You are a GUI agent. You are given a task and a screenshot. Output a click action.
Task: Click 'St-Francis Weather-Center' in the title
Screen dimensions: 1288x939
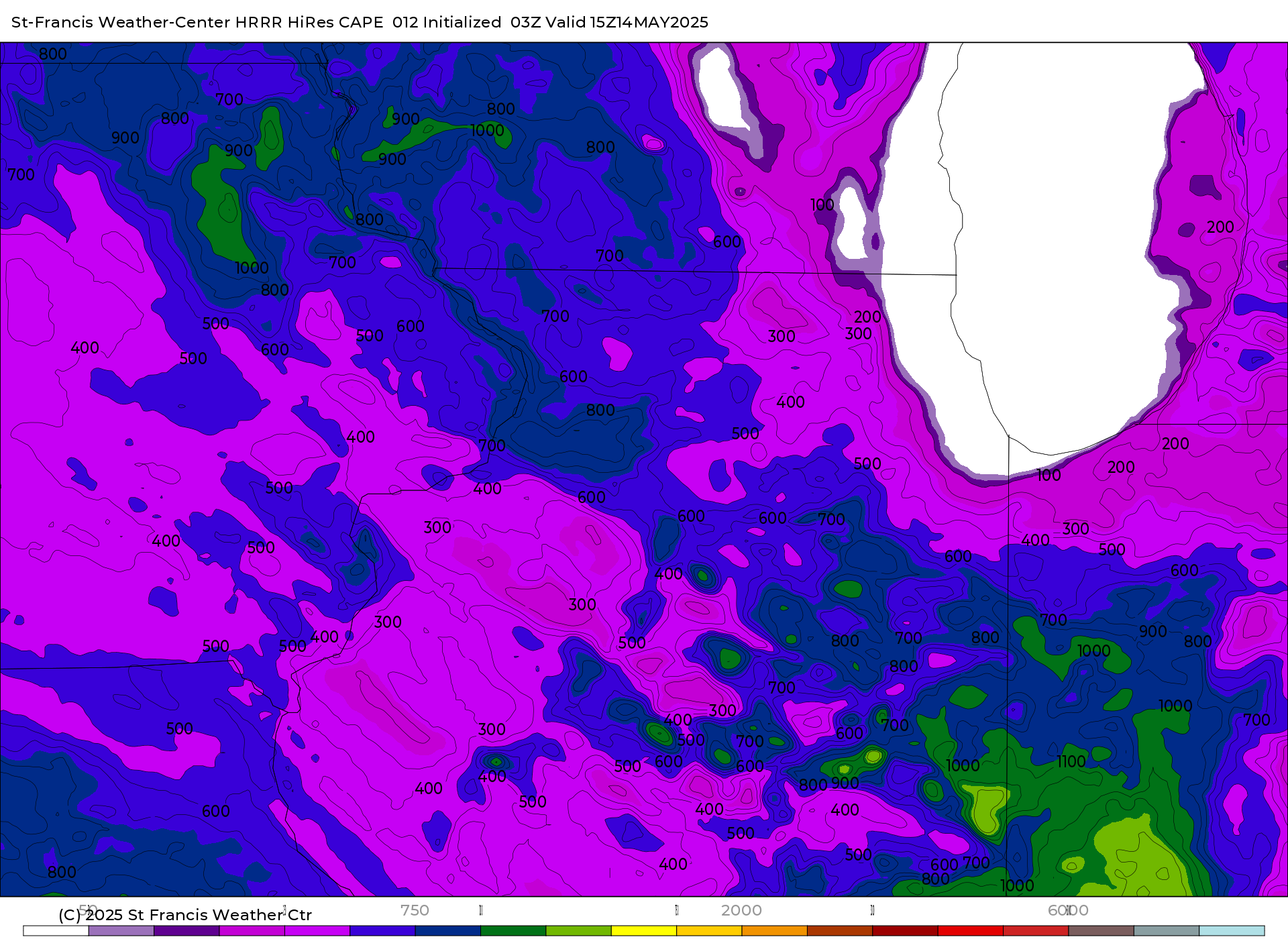(121, 22)
